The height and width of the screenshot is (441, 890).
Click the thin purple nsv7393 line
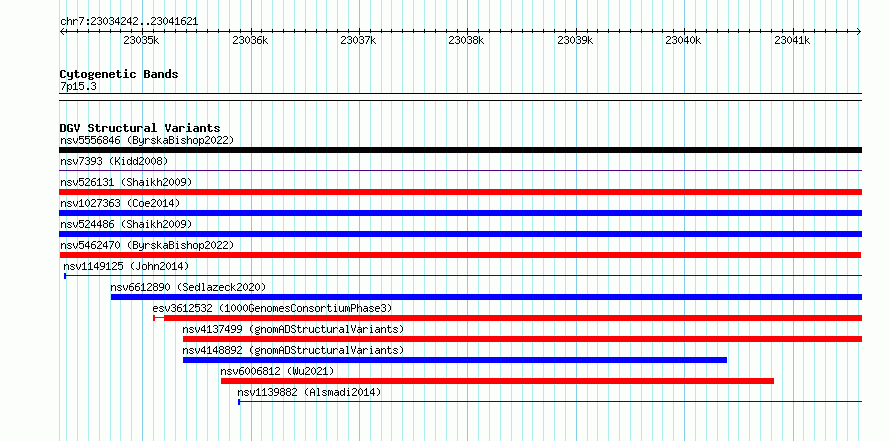coord(460,170)
